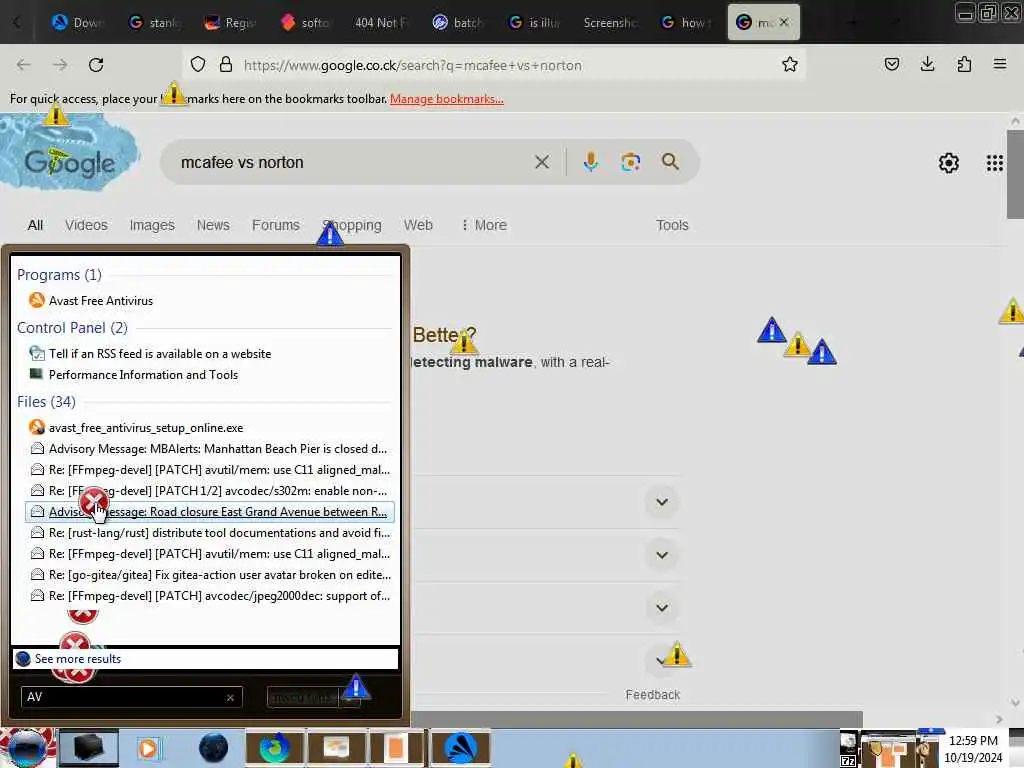This screenshot has height=768, width=1024.
Task: Open the 7z tray icon
Action: coord(848,761)
